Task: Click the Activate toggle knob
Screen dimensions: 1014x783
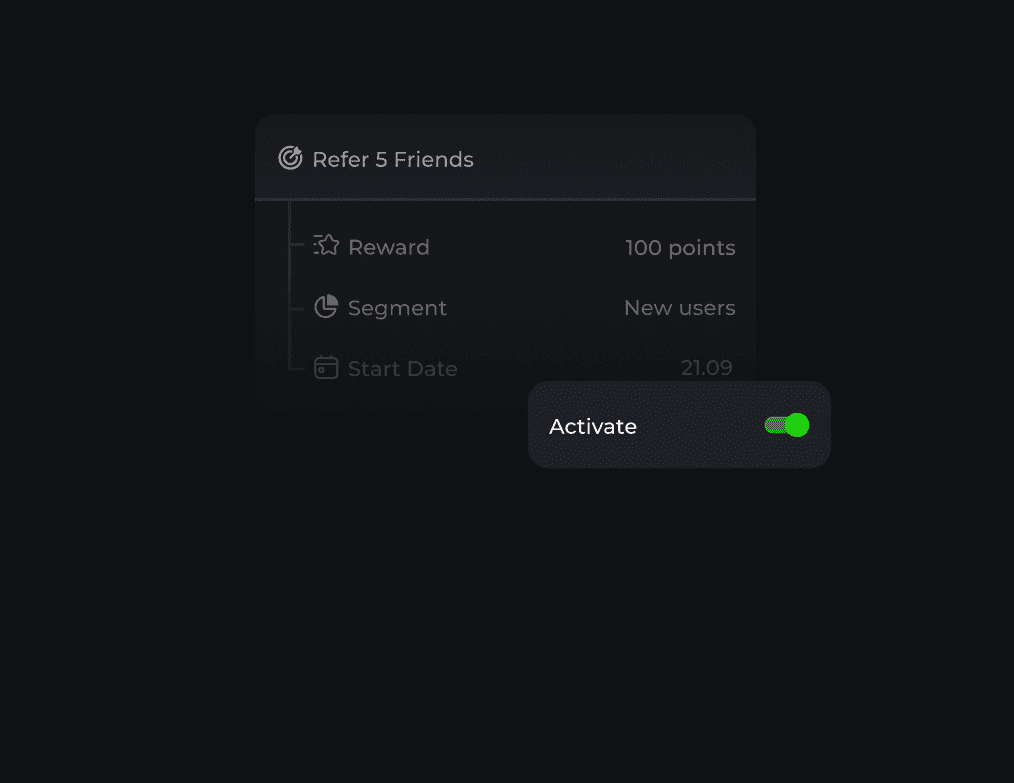Action: (x=795, y=425)
